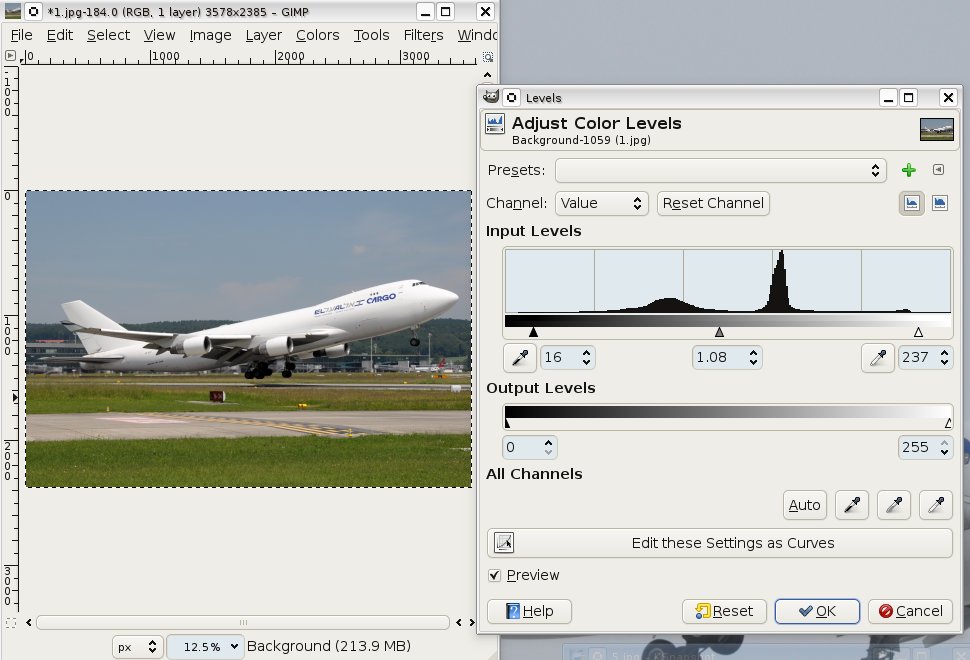
Task: Open the presets menu arrow icon
Action: [x=938, y=170]
